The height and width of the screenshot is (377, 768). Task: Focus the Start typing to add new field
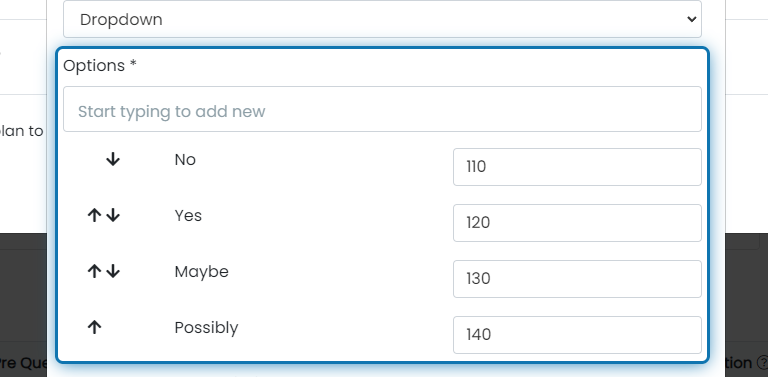[383, 109]
